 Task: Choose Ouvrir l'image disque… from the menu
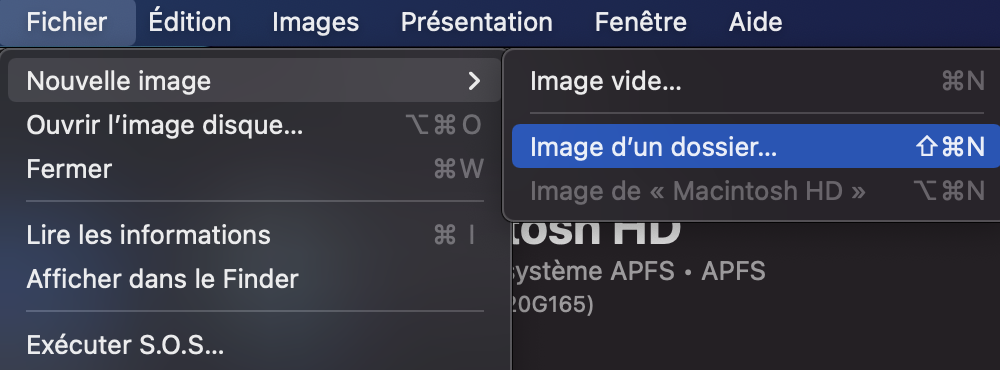click(x=254, y=125)
